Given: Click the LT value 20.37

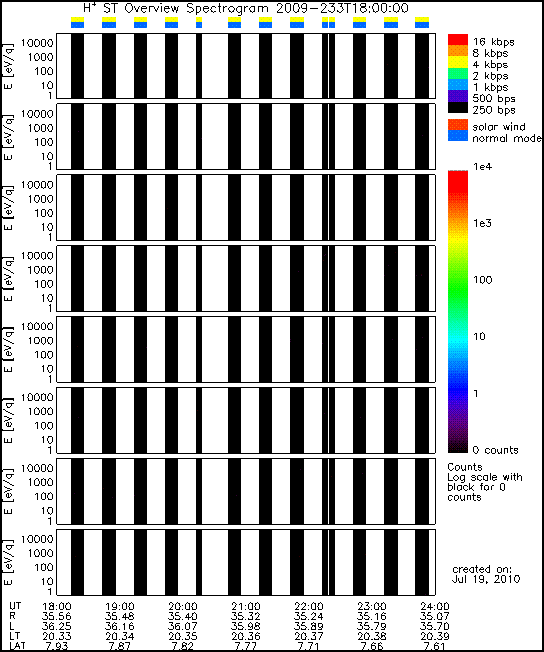Looking at the screenshot, I should (x=309, y=636).
